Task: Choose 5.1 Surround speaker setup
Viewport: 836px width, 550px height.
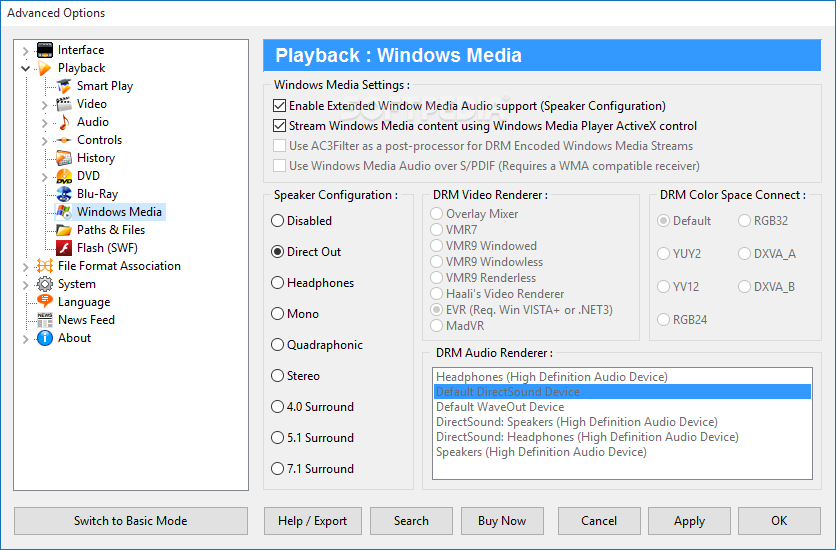Action: tap(277, 438)
